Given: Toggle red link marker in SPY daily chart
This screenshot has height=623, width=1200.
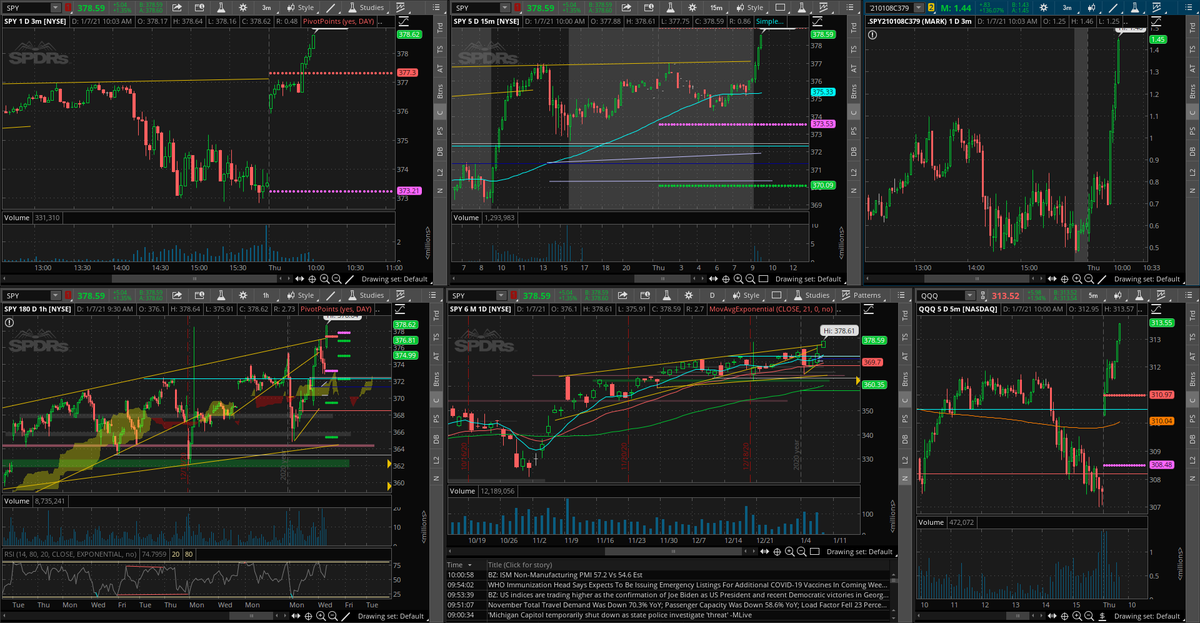Looking at the screenshot, I should [x=514, y=296].
